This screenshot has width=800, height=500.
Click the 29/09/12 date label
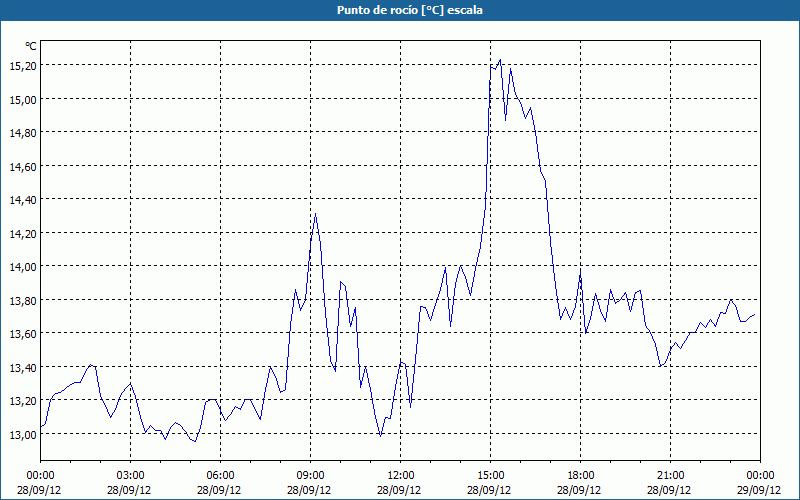759,490
